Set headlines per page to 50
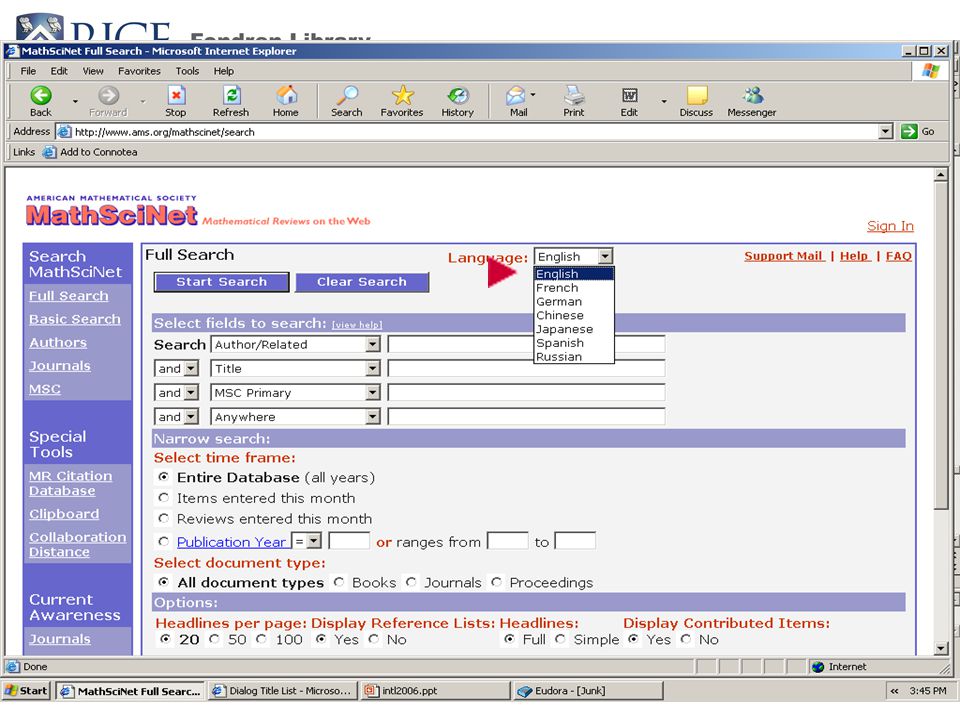Screen dimensions: 960x720 click(214, 639)
